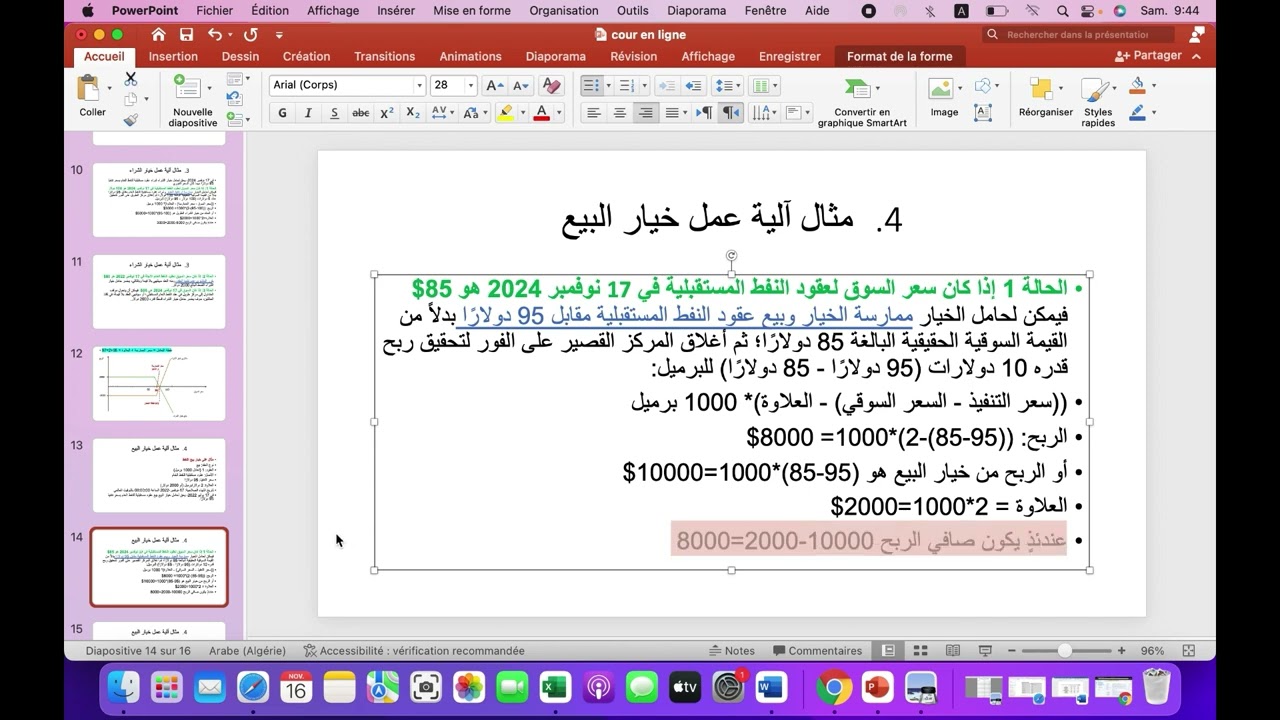Apply subscript X₂ formatting
The height and width of the screenshot is (720, 1280).
tap(413, 113)
